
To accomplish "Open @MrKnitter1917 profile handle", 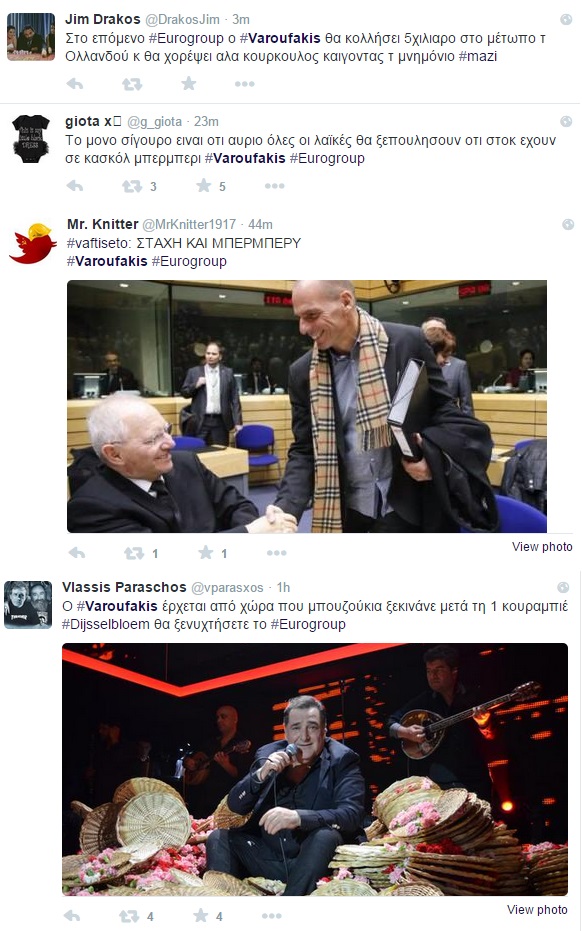I will (x=189, y=224).
